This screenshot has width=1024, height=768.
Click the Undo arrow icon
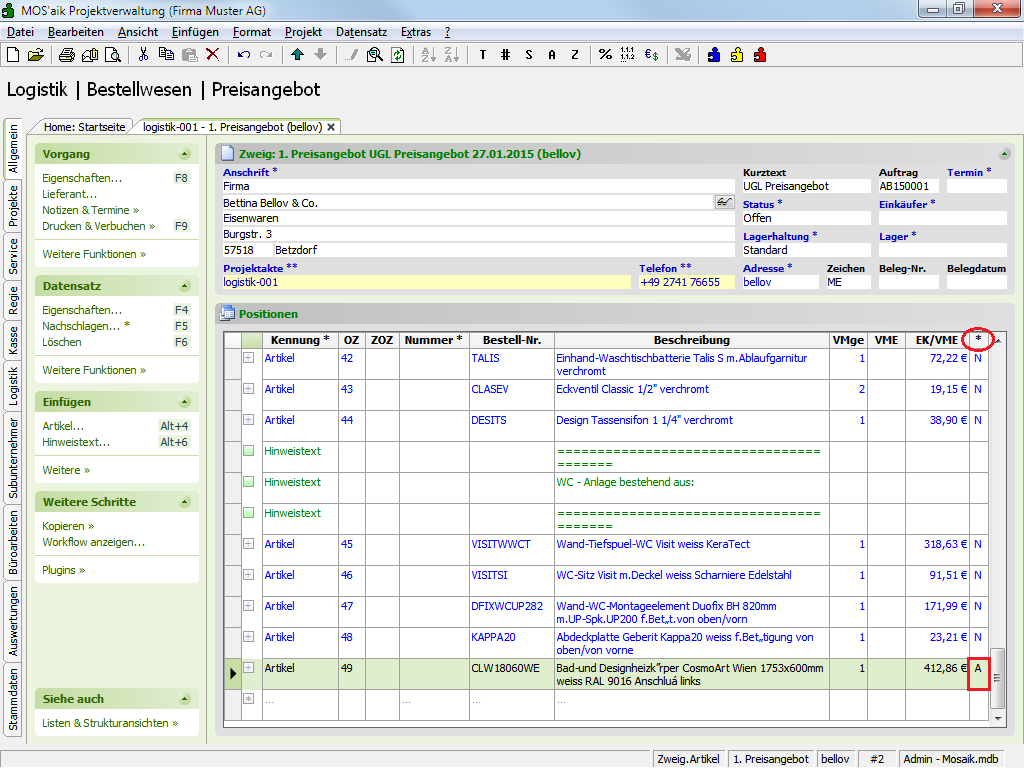click(244, 55)
